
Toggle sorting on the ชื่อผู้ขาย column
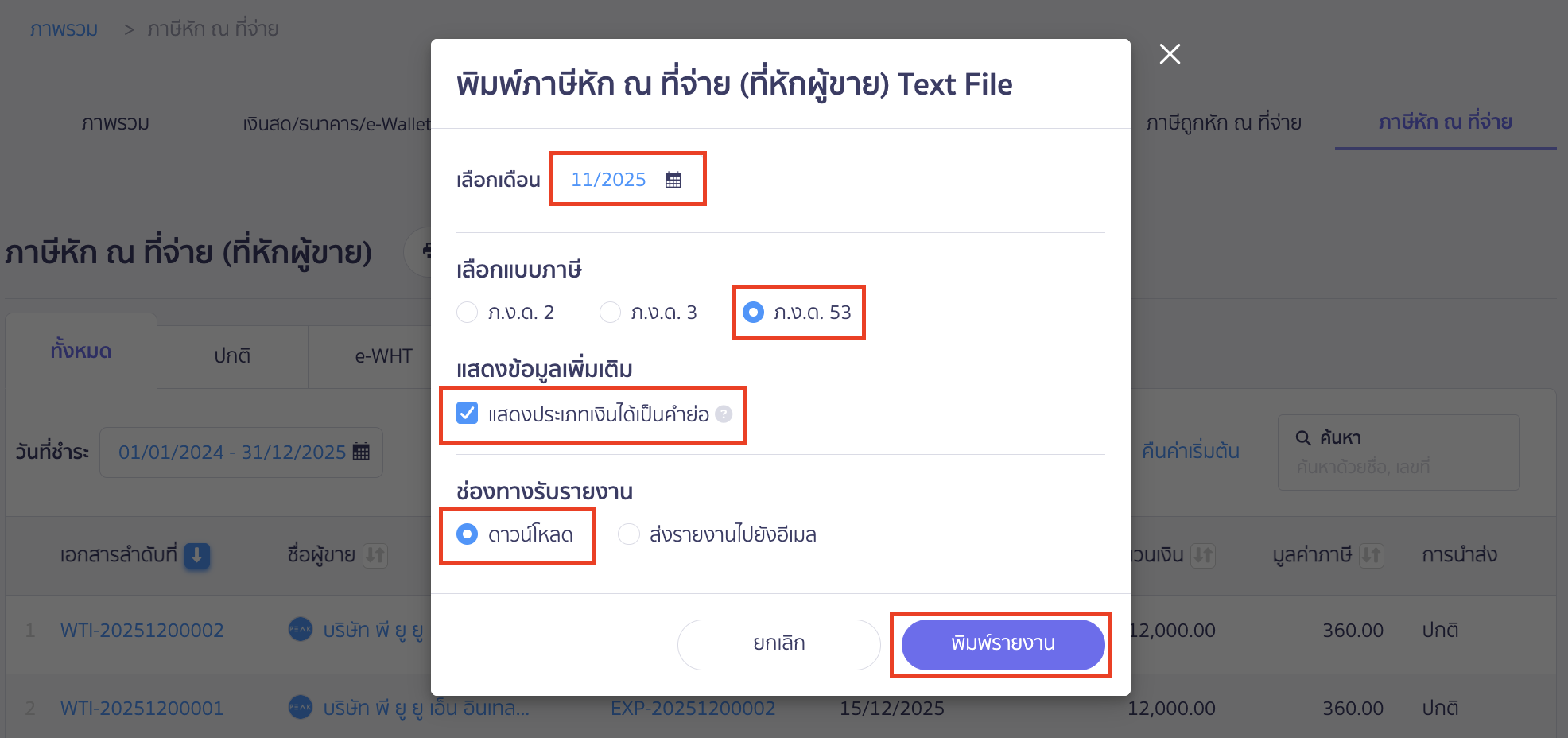375,556
